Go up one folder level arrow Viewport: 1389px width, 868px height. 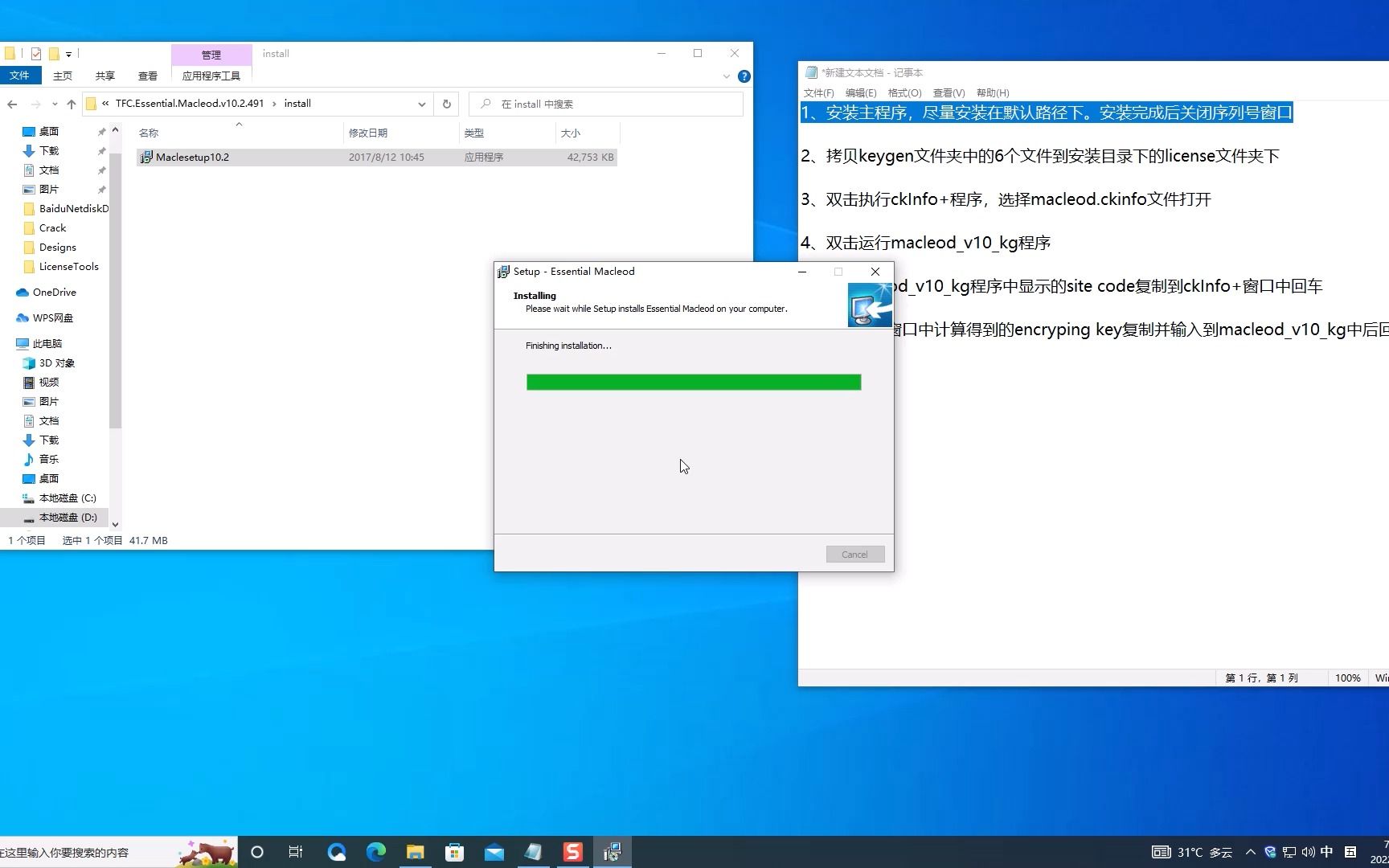(72, 104)
